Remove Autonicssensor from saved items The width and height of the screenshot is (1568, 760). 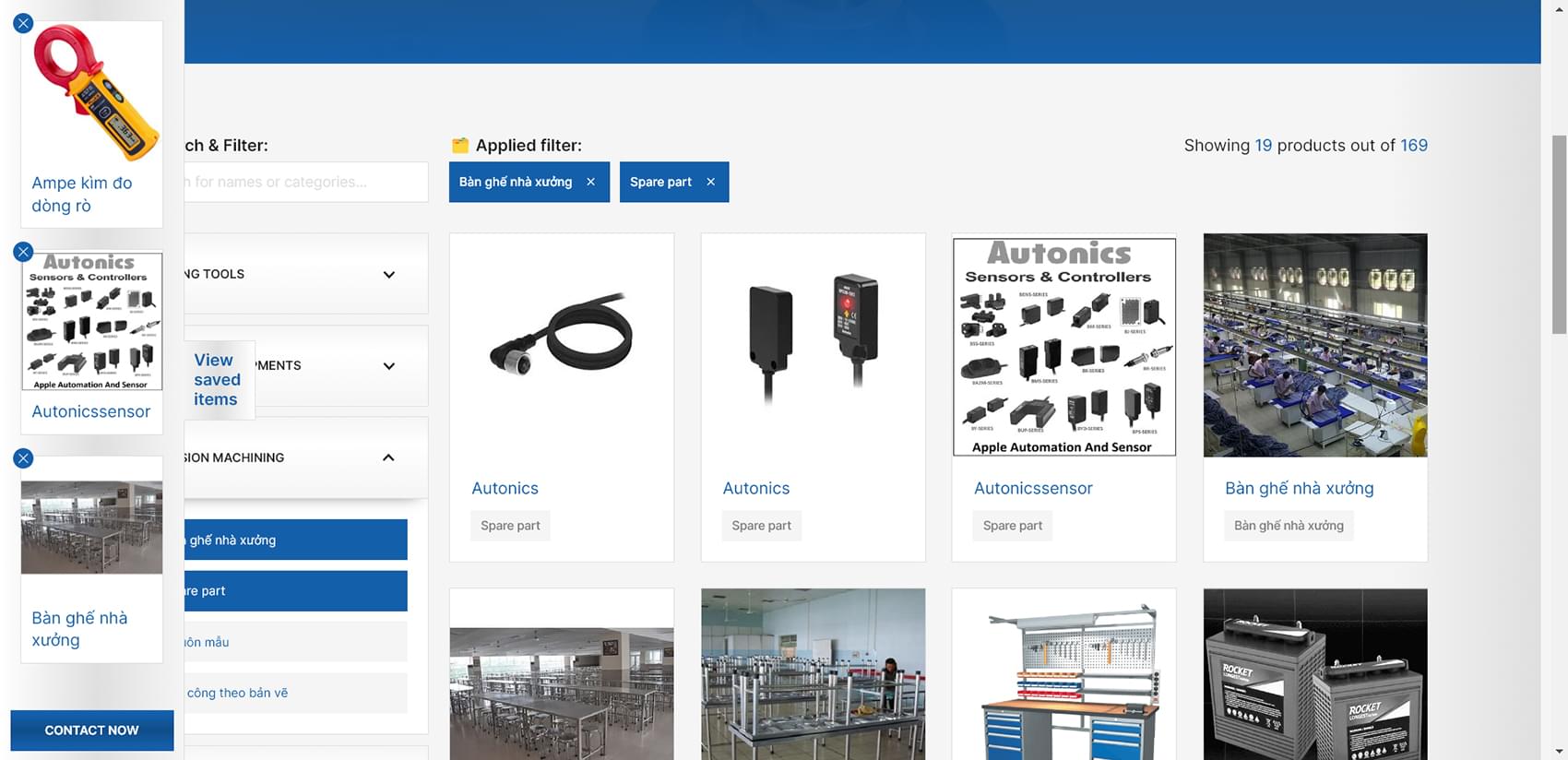click(24, 252)
